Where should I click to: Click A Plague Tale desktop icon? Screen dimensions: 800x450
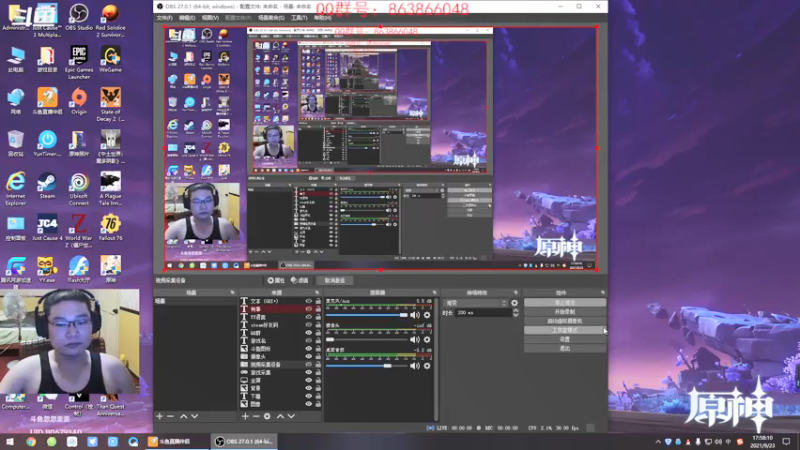pyautogui.click(x=110, y=189)
